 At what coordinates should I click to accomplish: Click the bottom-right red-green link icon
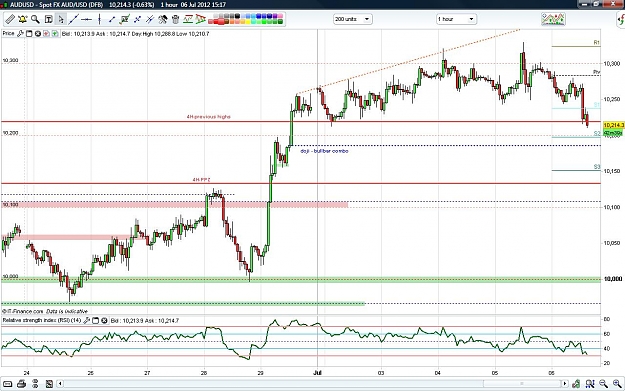click(576, 384)
